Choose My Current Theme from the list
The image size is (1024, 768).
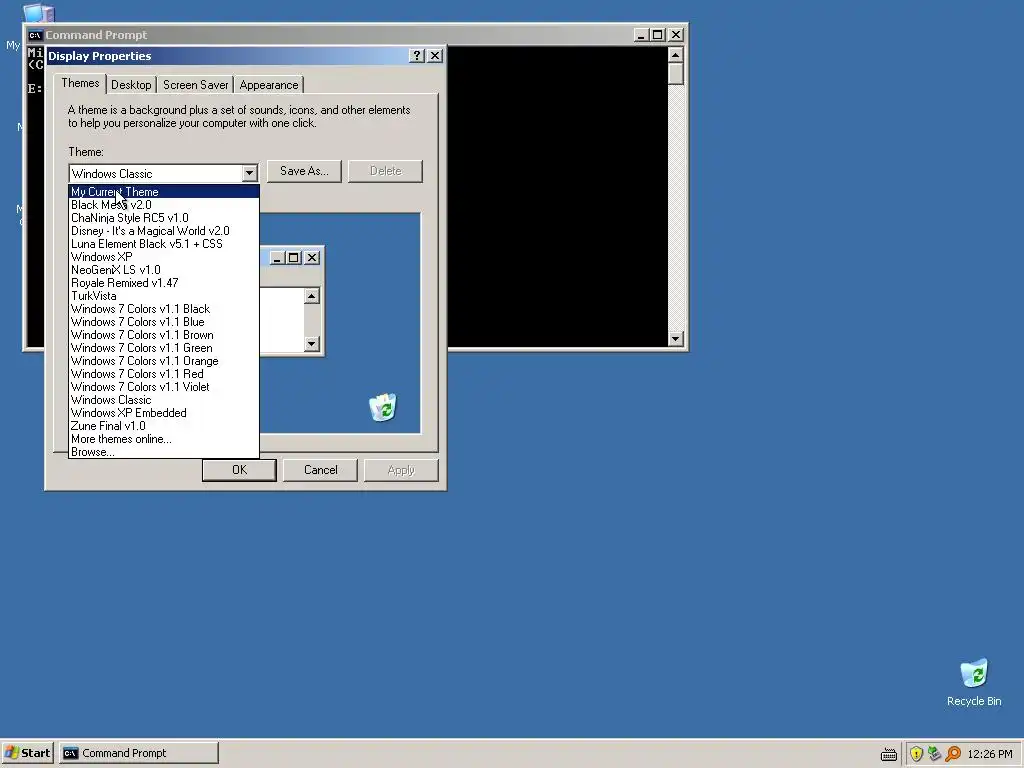coord(164,192)
